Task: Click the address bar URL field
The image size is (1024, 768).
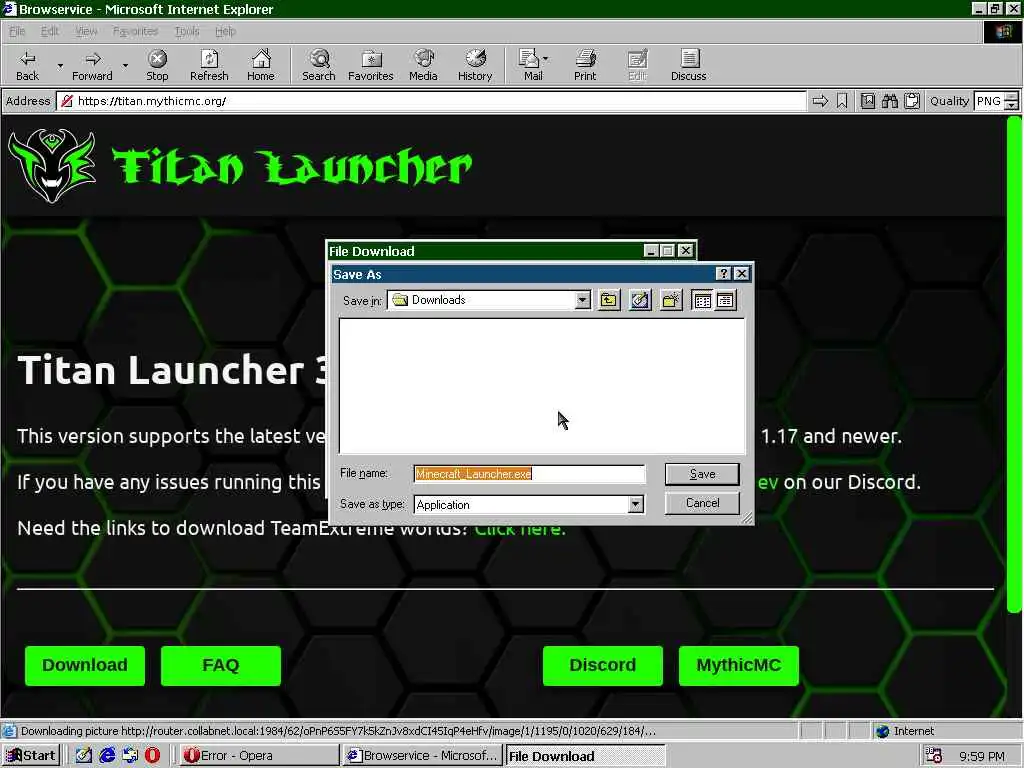Action: (431, 101)
